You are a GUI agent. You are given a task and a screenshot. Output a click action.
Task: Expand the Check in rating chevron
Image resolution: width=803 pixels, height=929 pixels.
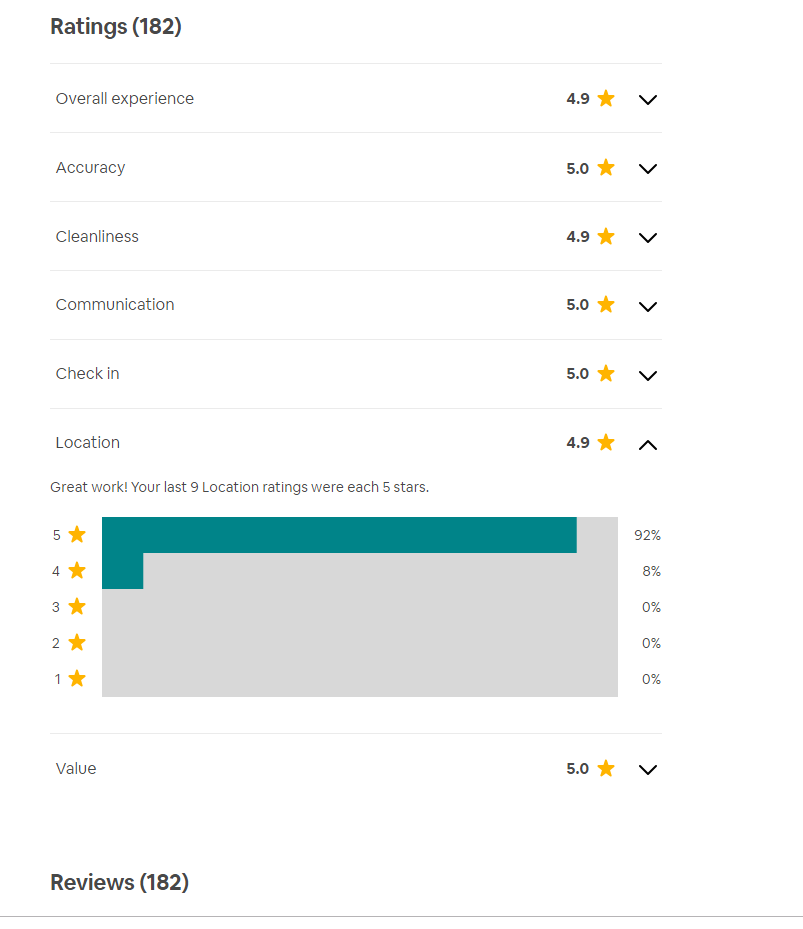tap(647, 375)
